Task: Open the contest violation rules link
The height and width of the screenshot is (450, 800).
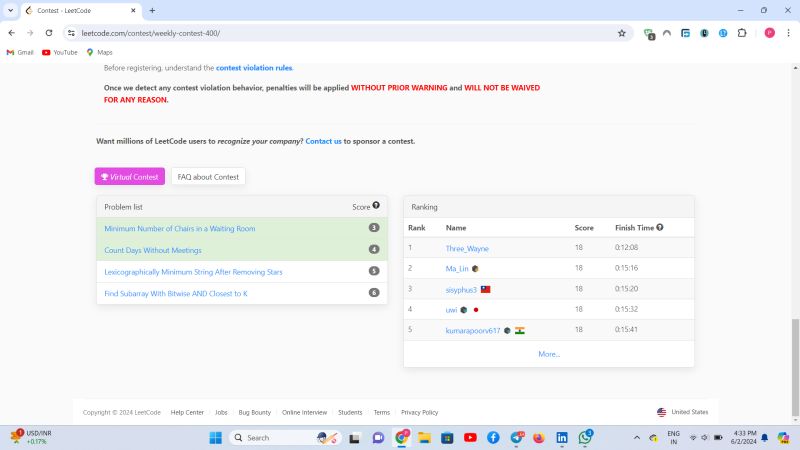Action: point(254,68)
